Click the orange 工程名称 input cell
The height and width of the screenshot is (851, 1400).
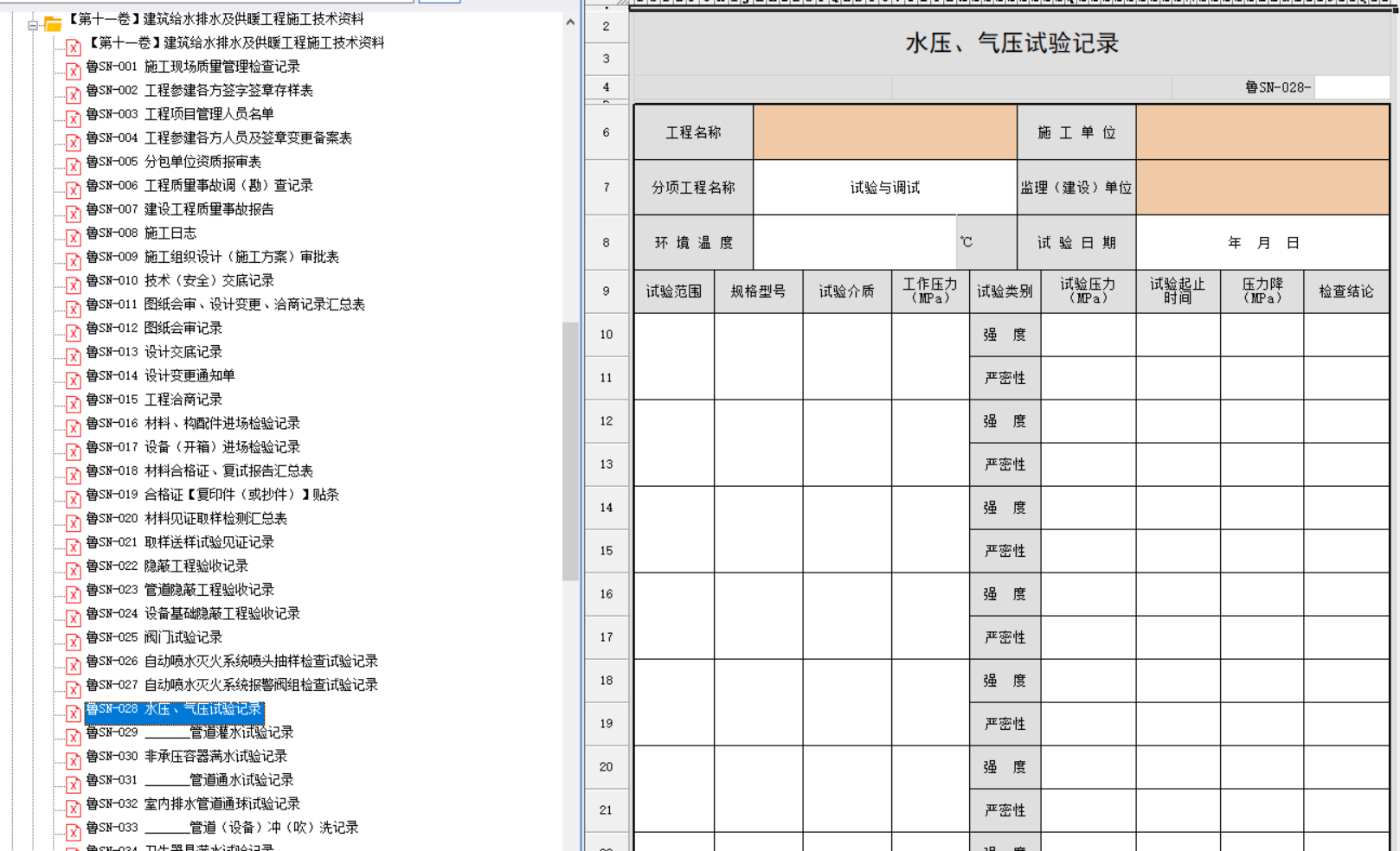click(x=884, y=132)
